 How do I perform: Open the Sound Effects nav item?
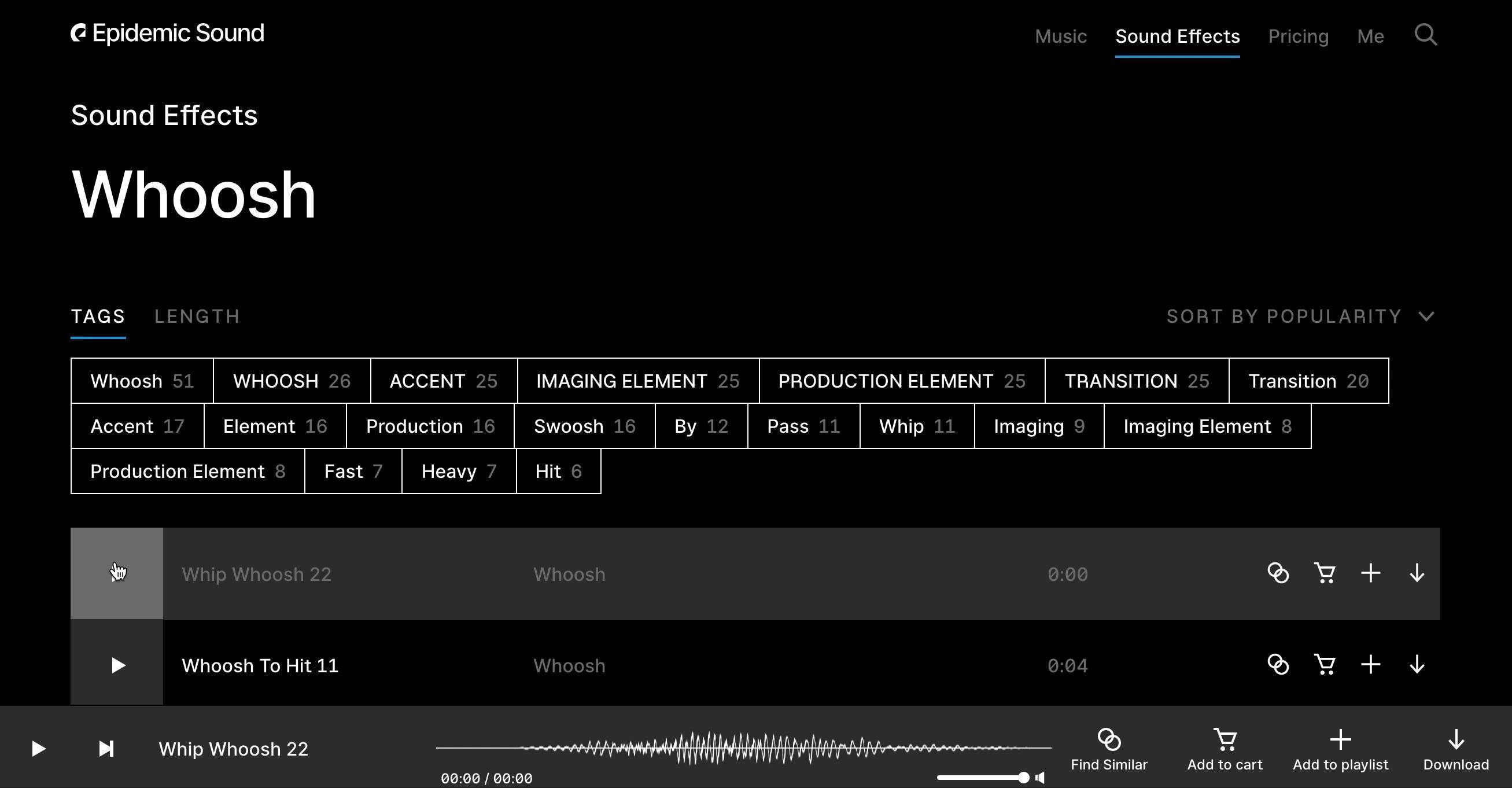click(x=1178, y=36)
